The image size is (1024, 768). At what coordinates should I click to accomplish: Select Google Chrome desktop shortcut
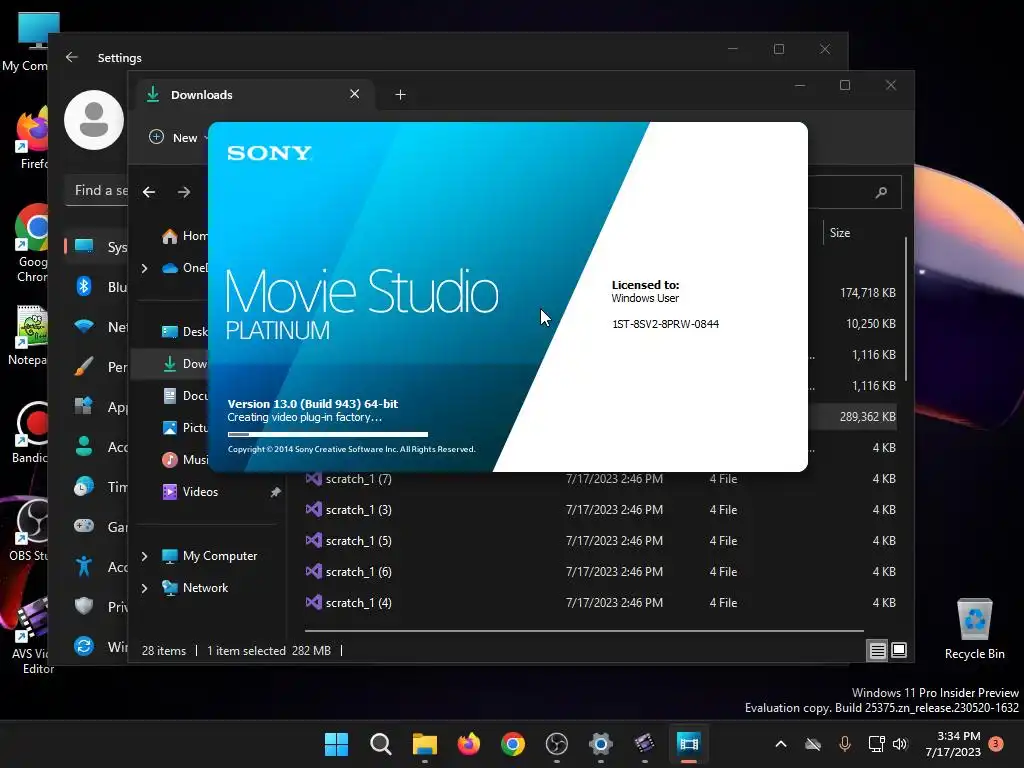[31, 243]
